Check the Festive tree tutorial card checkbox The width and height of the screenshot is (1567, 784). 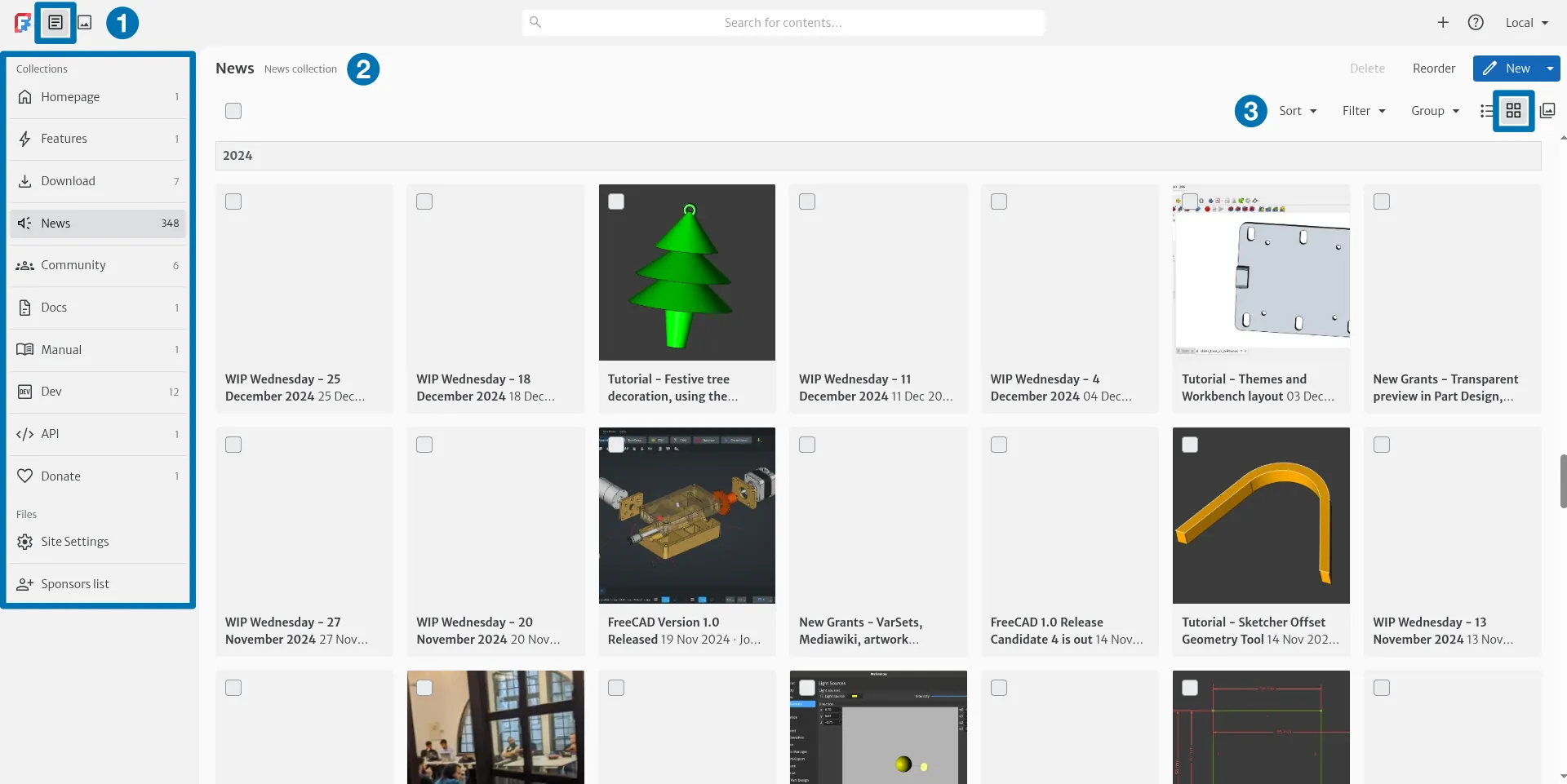coord(616,202)
